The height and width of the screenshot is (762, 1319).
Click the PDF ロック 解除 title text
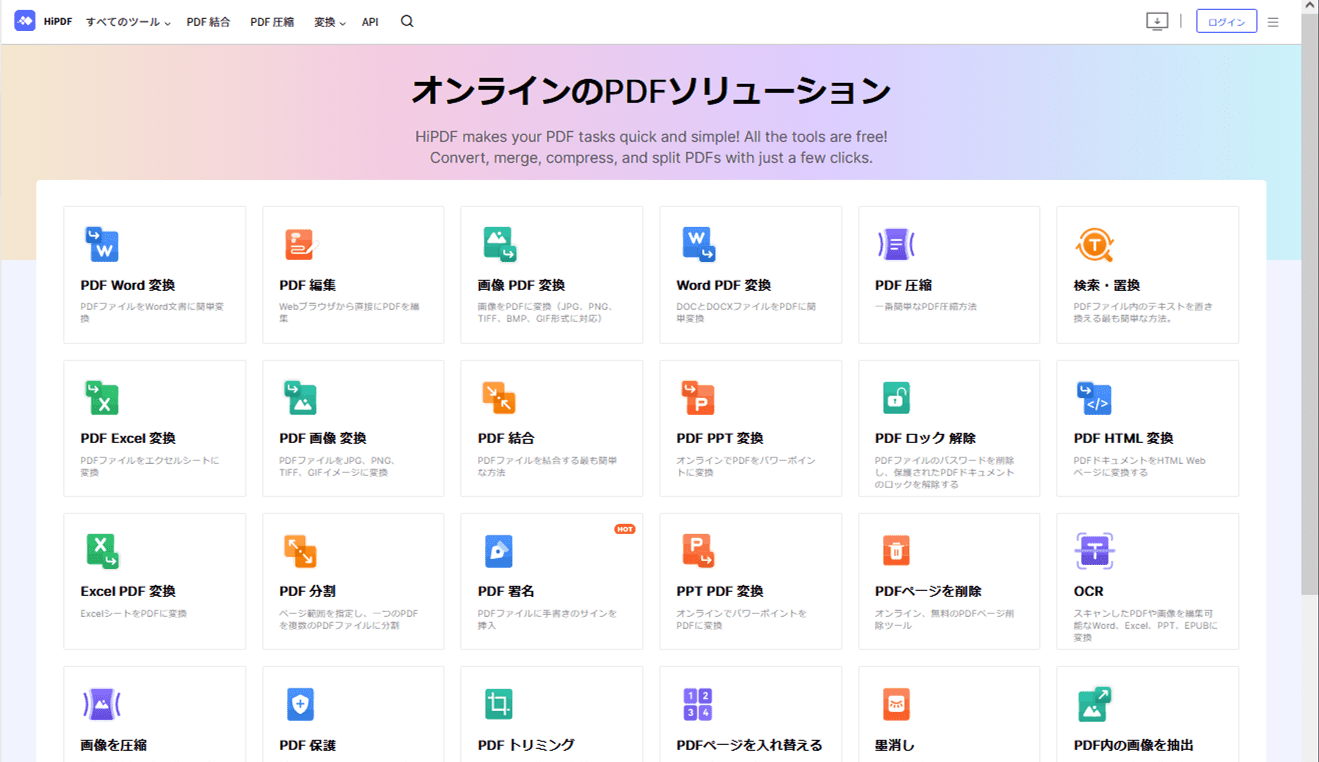pos(925,438)
